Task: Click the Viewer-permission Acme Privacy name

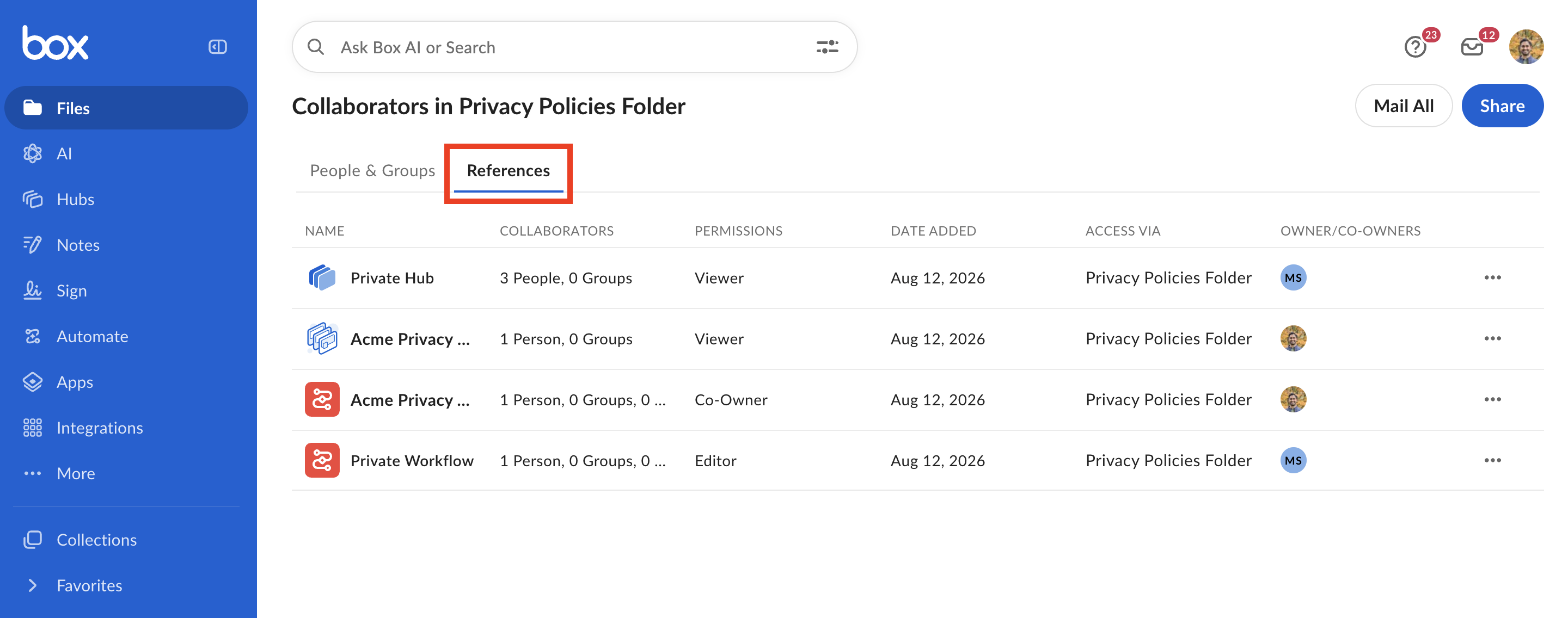Action: click(x=411, y=338)
